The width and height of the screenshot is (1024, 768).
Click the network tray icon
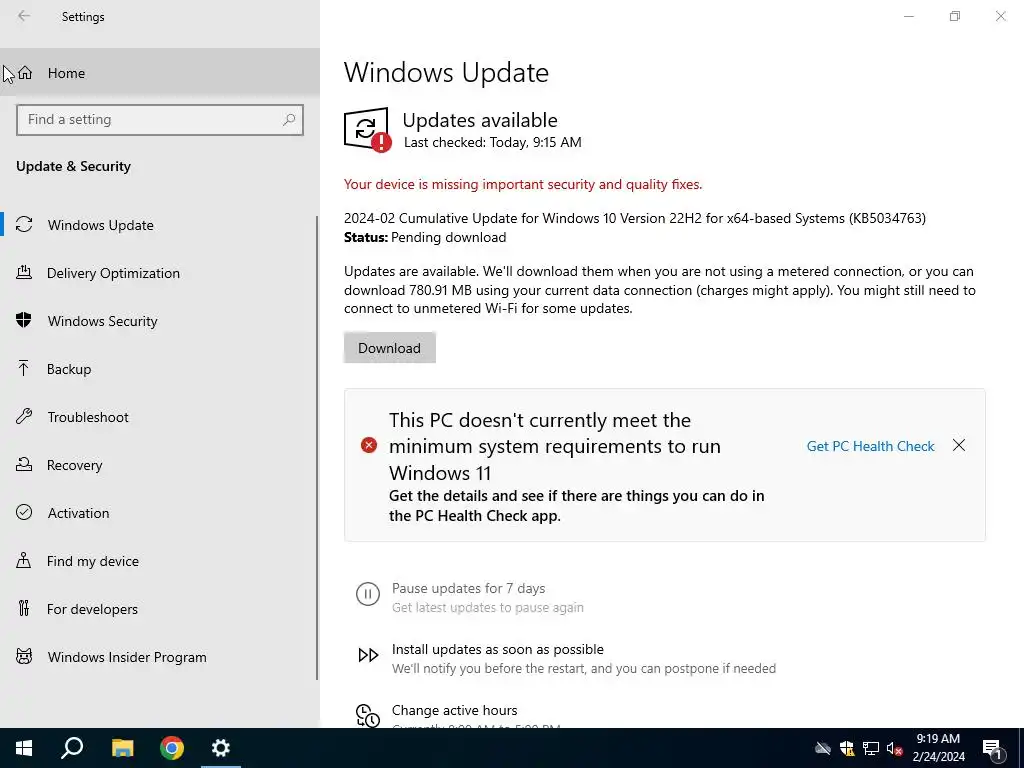[871, 748]
